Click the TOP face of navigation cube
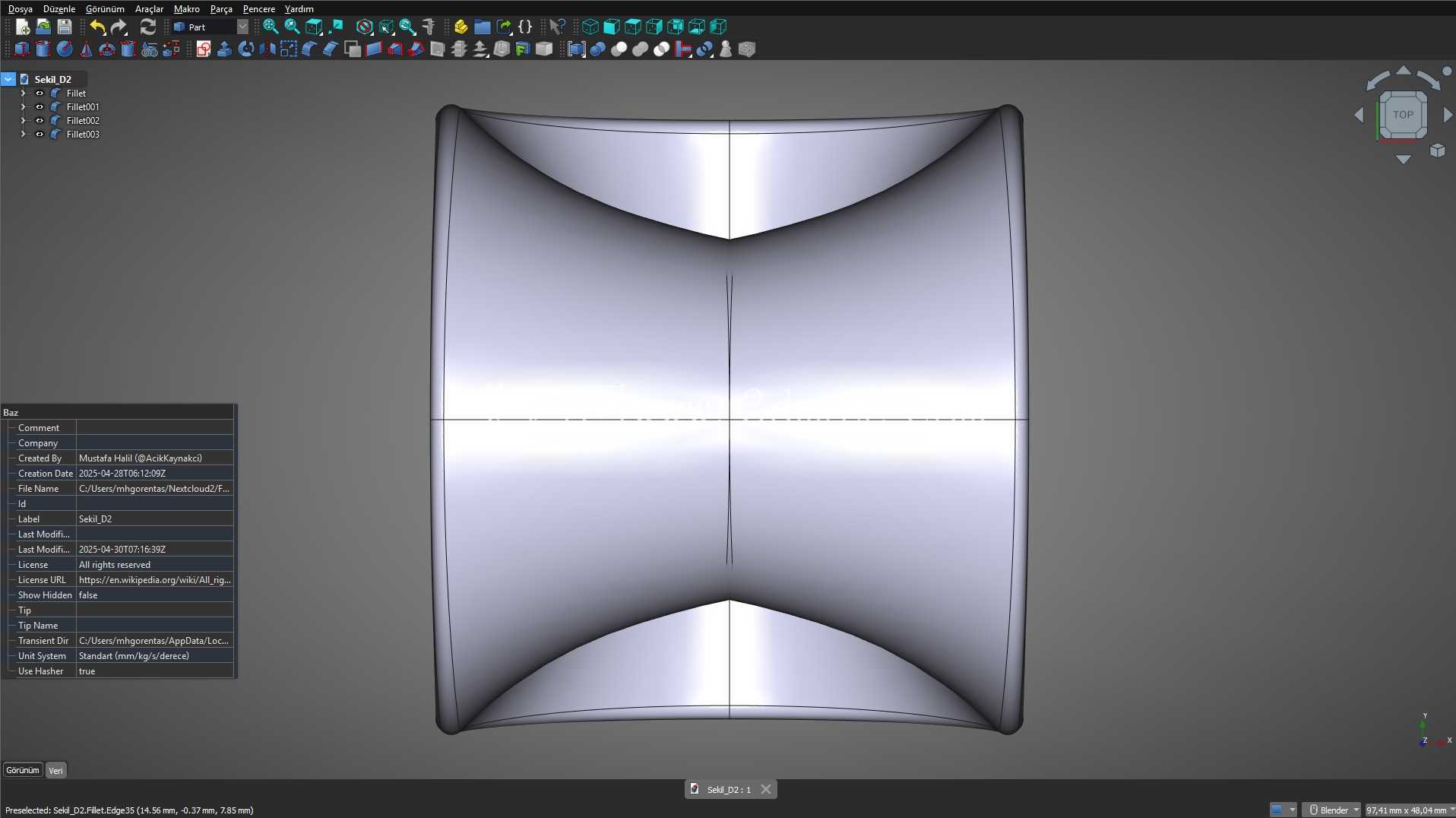Viewport: 1456px width, 818px height. click(x=1403, y=115)
